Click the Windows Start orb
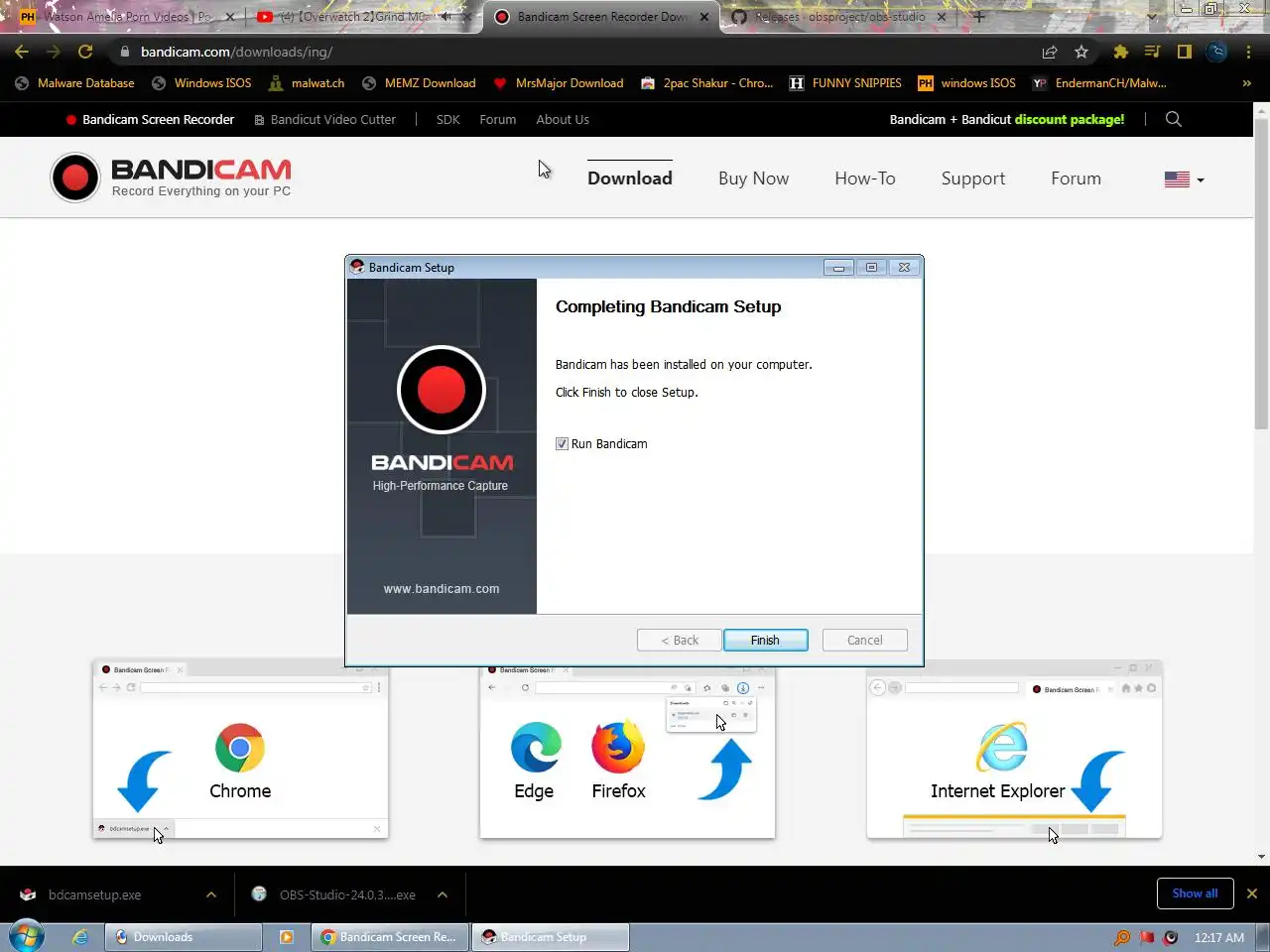This screenshot has height=952, width=1270. [27, 936]
